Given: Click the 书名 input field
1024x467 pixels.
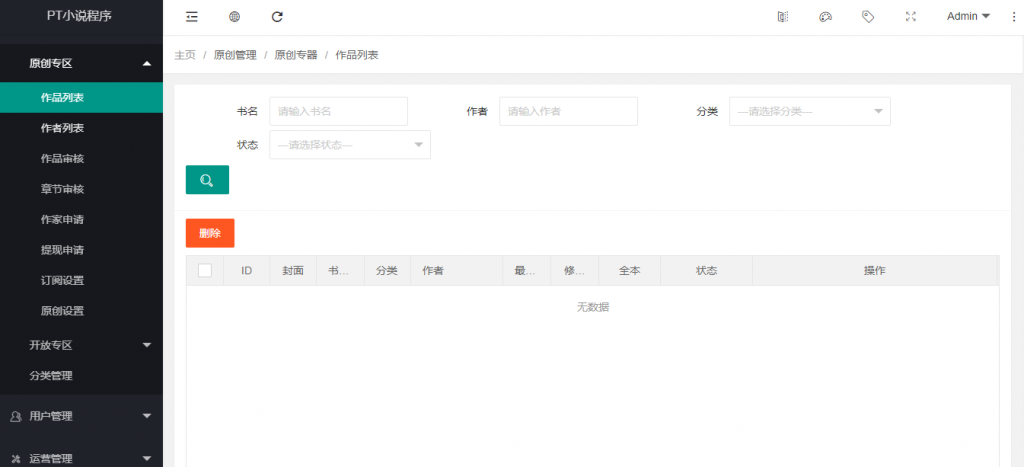Looking at the screenshot, I should (338, 111).
